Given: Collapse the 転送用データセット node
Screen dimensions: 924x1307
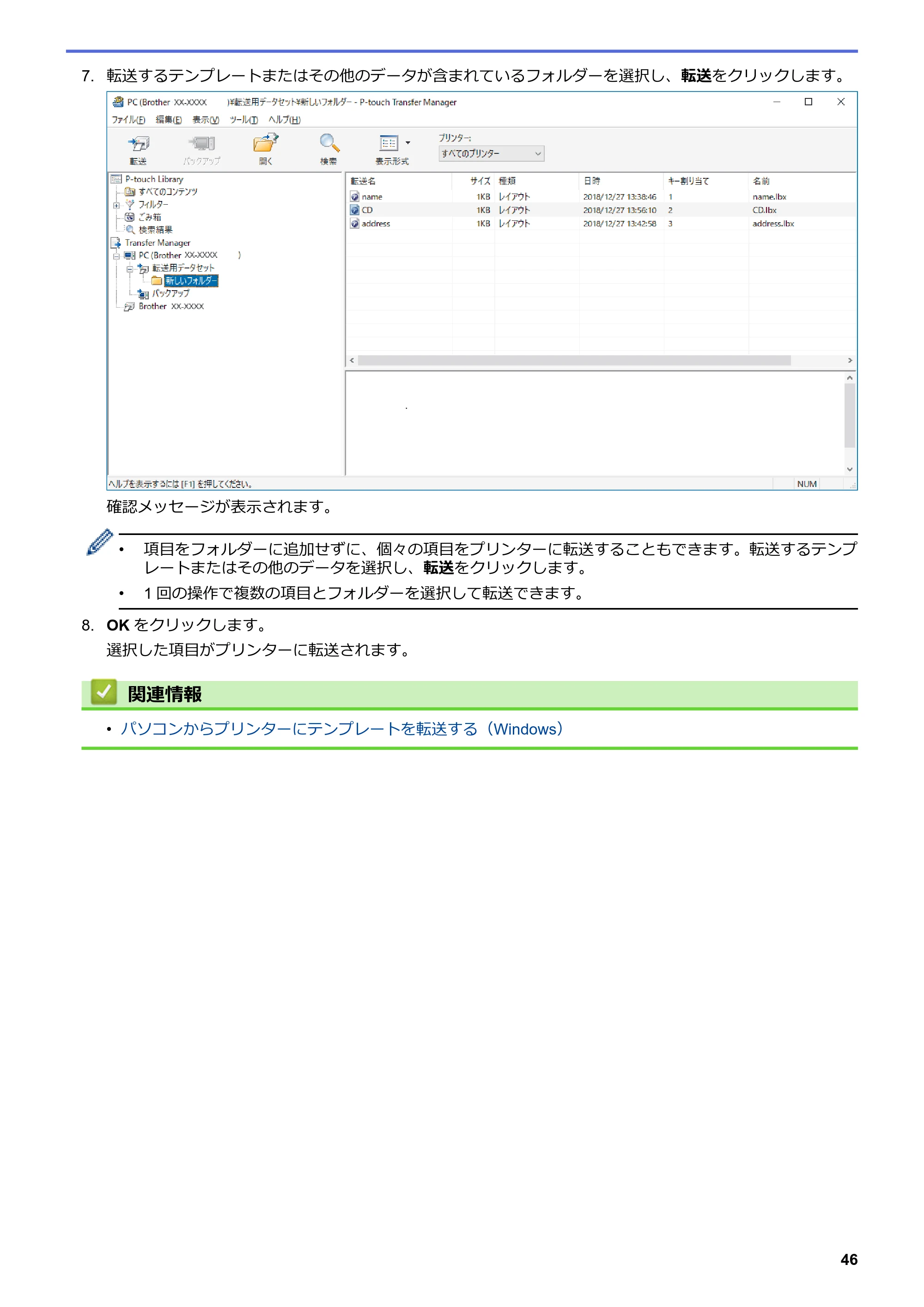Looking at the screenshot, I should pos(130,269).
